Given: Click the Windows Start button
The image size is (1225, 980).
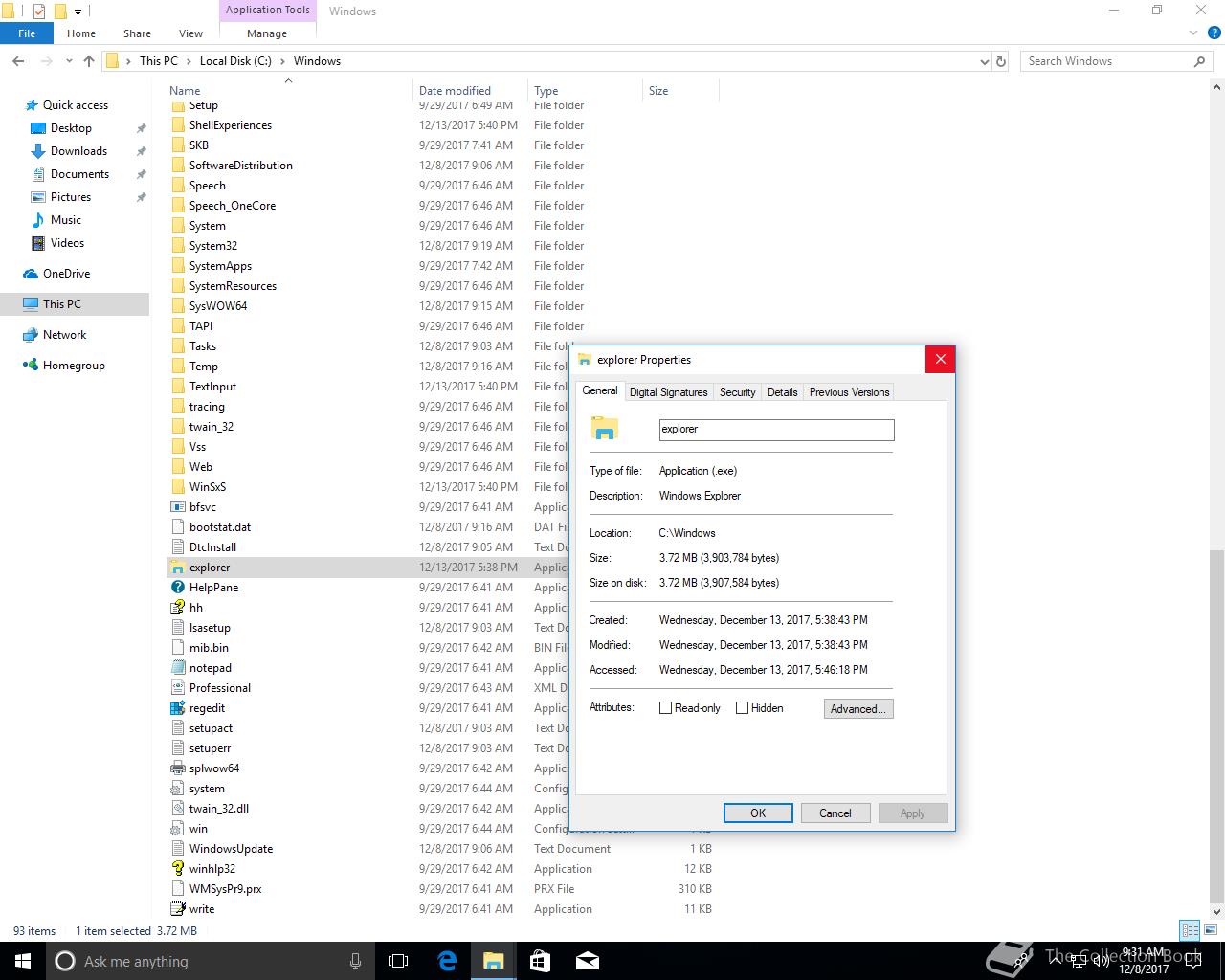Looking at the screenshot, I should [23, 961].
